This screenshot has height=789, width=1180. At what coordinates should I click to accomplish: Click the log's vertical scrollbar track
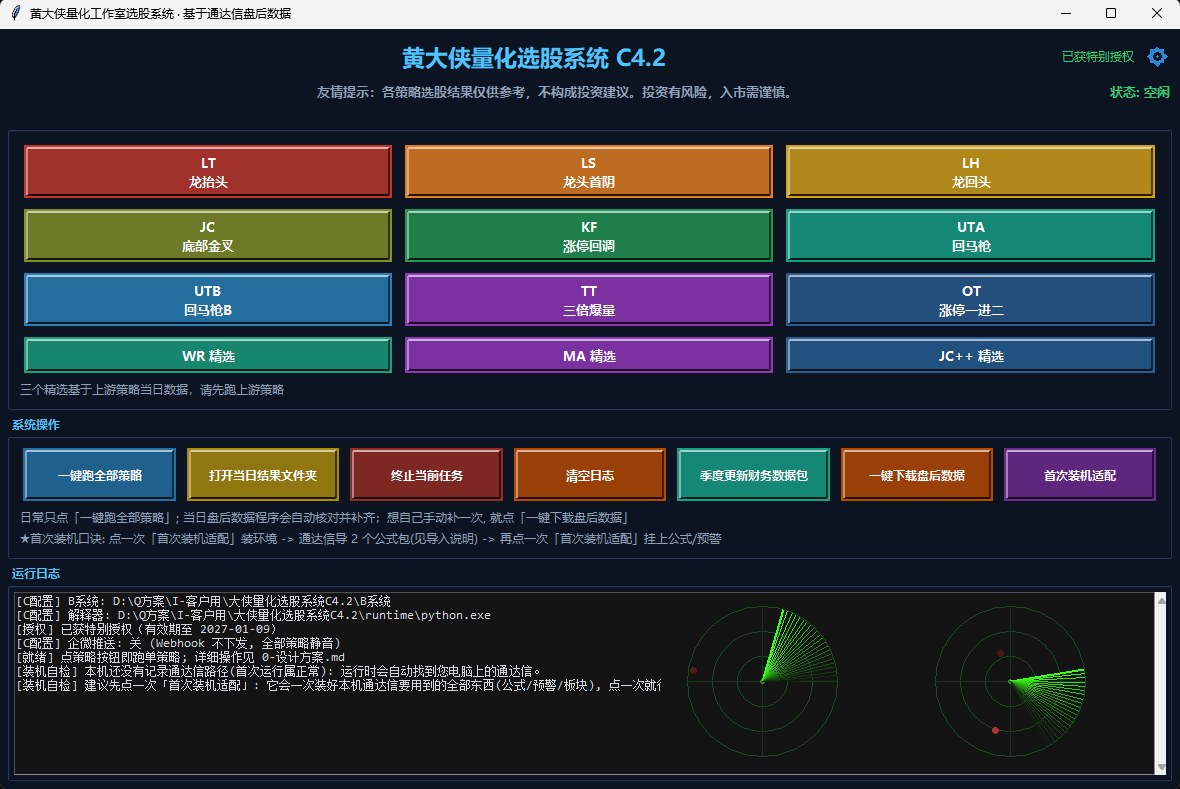(x=1160, y=684)
